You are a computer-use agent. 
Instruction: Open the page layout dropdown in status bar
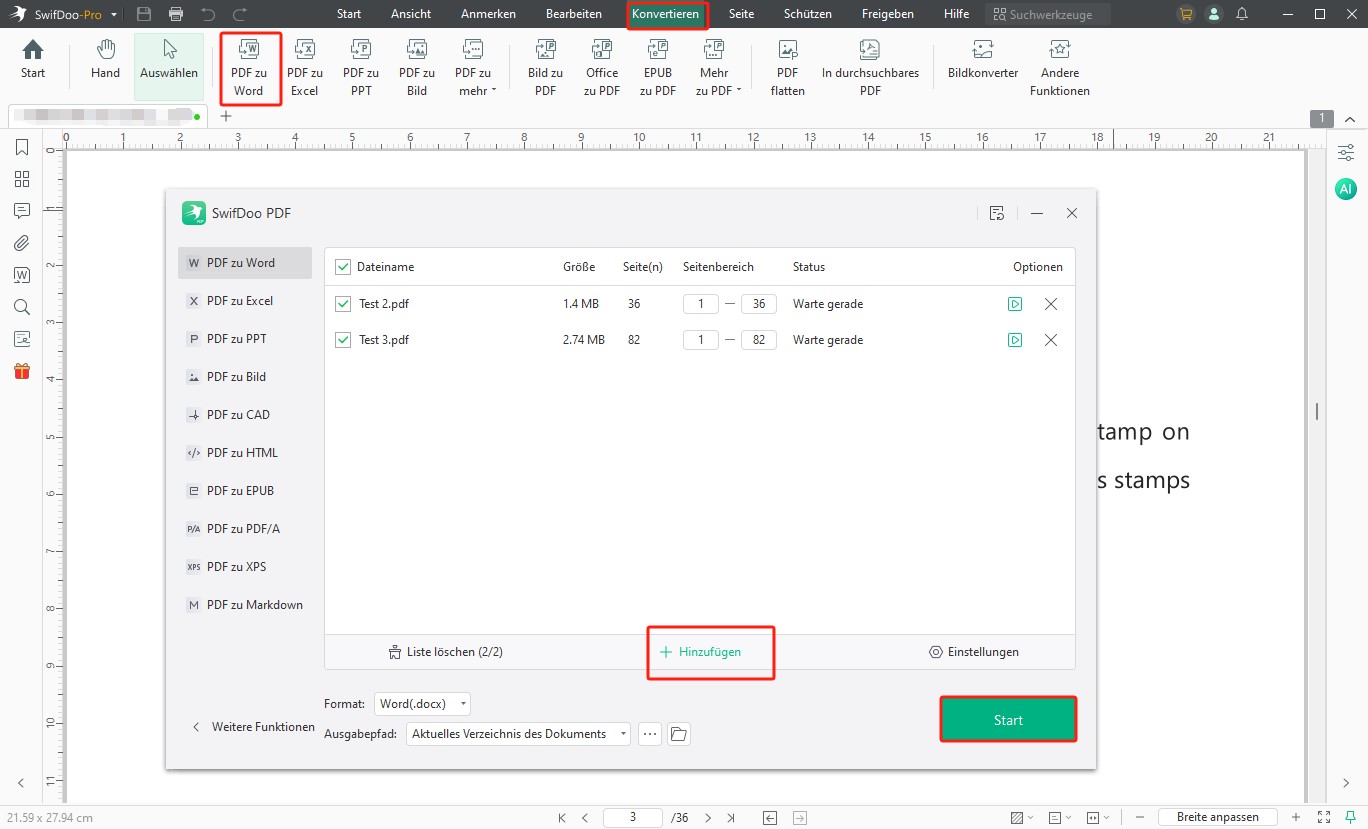pos(1059,817)
